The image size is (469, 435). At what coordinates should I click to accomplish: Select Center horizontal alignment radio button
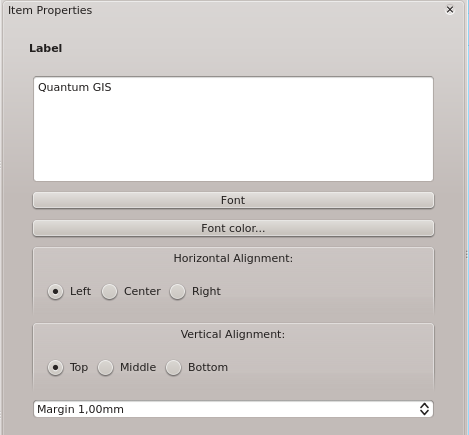click(109, 292)
